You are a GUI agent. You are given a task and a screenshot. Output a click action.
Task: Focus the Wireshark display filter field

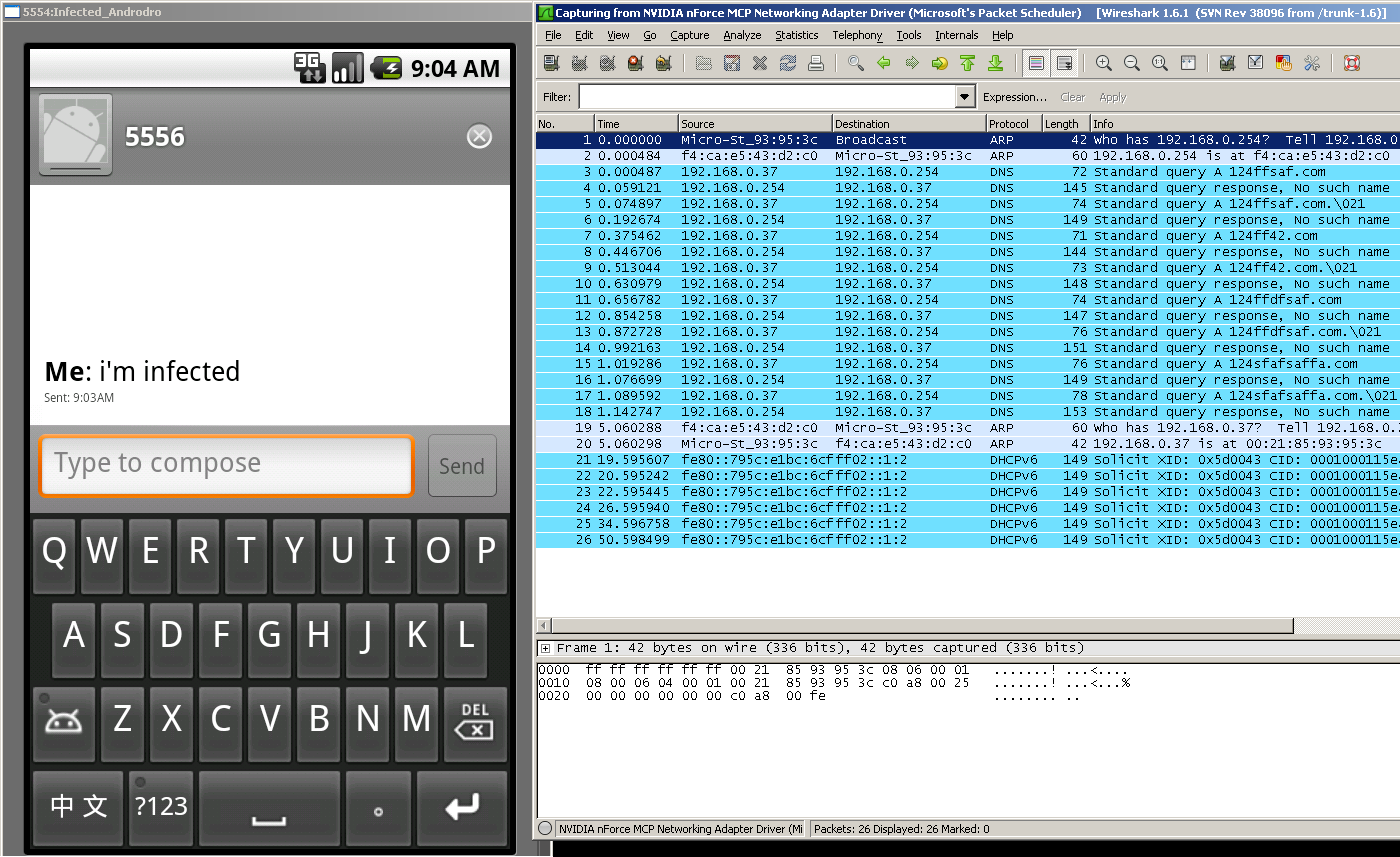(x=767, y=97)
